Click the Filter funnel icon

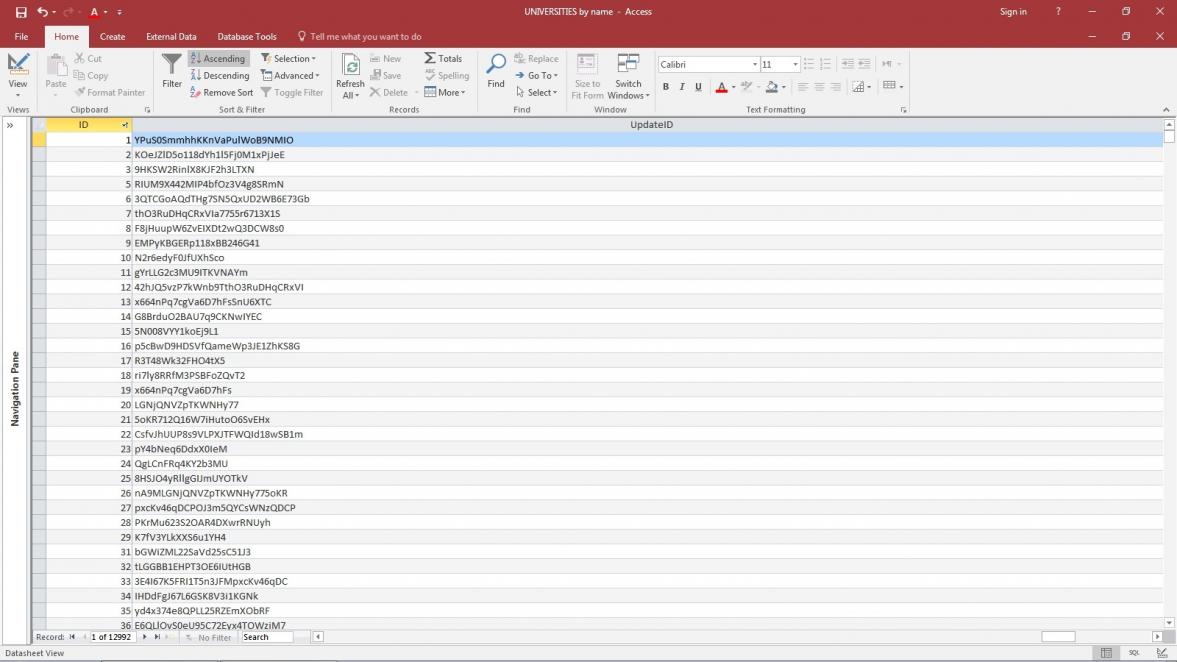[x=172, y=65]
